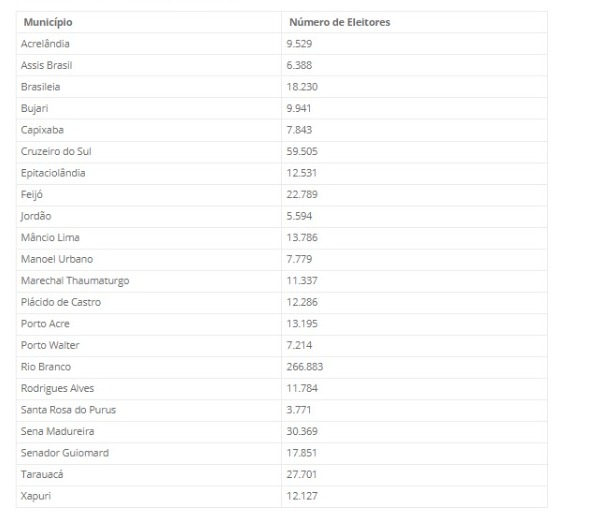
Task: Click the Município column header
Action: (x=46, y=22)
